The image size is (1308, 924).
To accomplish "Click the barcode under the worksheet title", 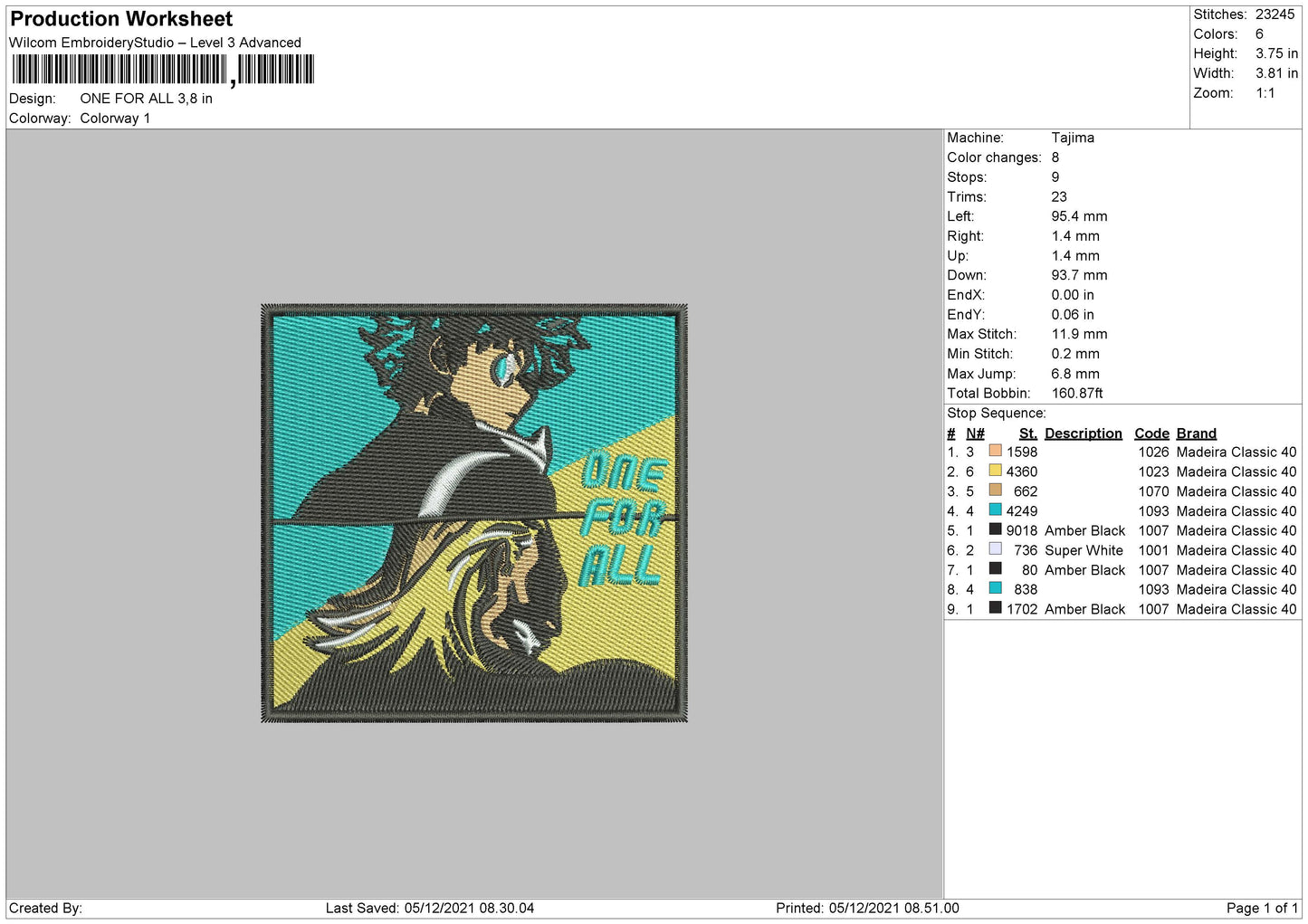I will click(163, 70).
